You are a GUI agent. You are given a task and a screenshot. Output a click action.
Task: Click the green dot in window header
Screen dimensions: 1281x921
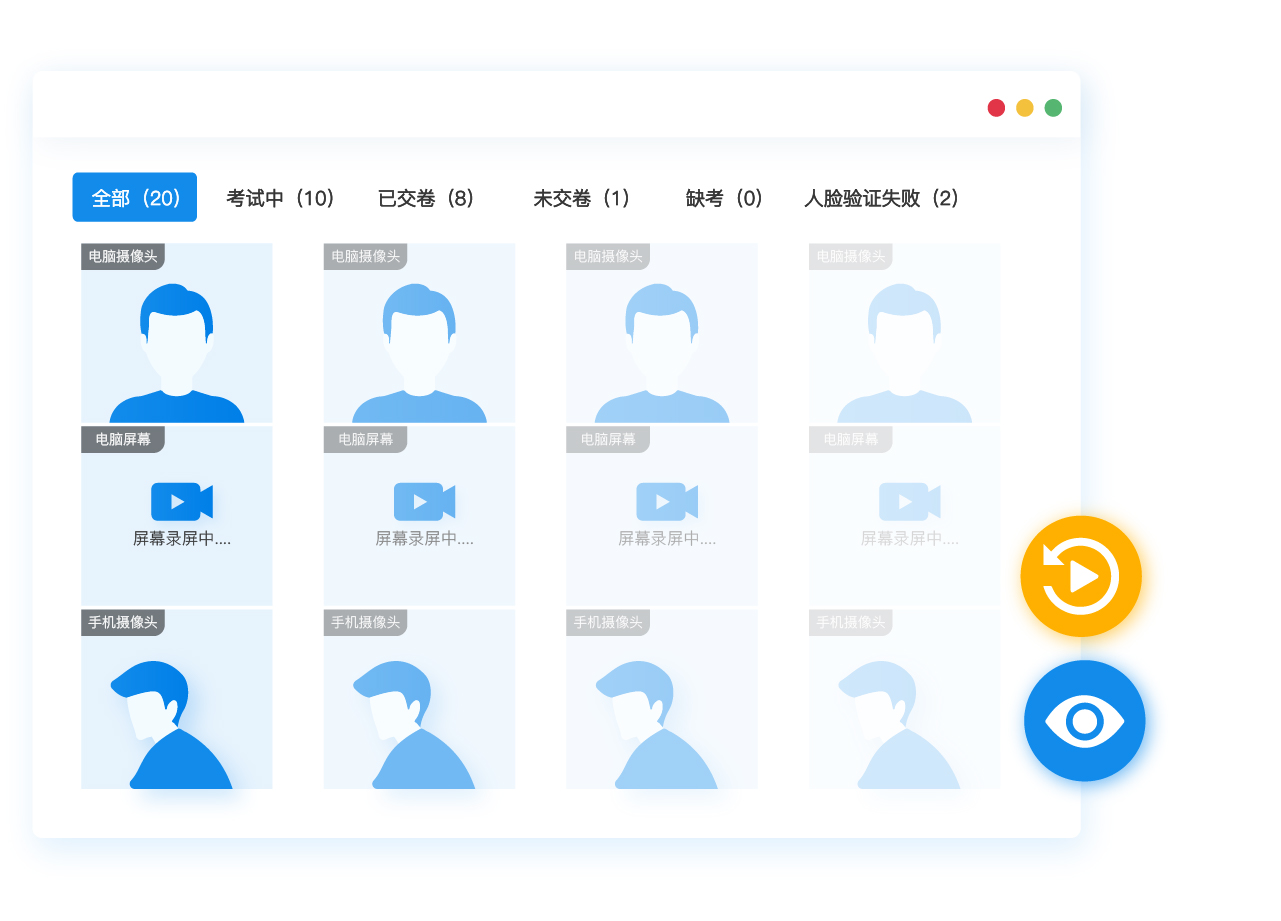coord(1053,108)
